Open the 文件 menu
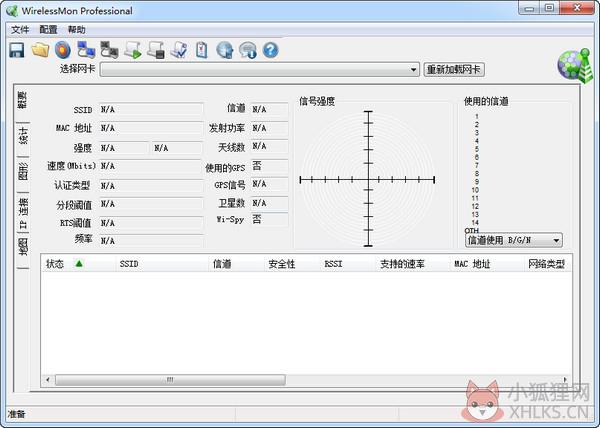Viewport: 600px width, 428px height. pos(20,30)
